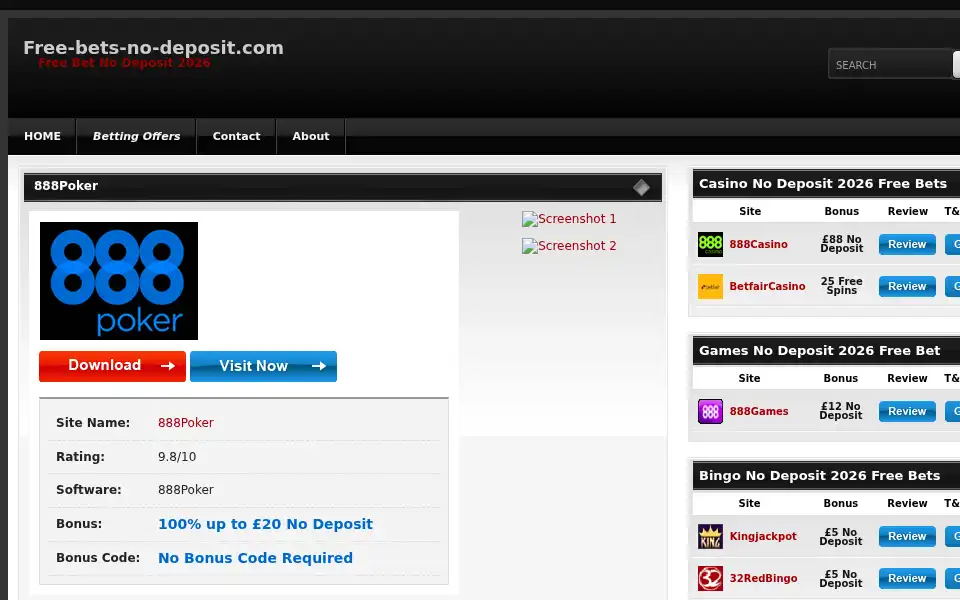The height and width of the screenshot is (600, 960).
Task: Click the diamond icon in 888Poker header
Action: point(641,187)
